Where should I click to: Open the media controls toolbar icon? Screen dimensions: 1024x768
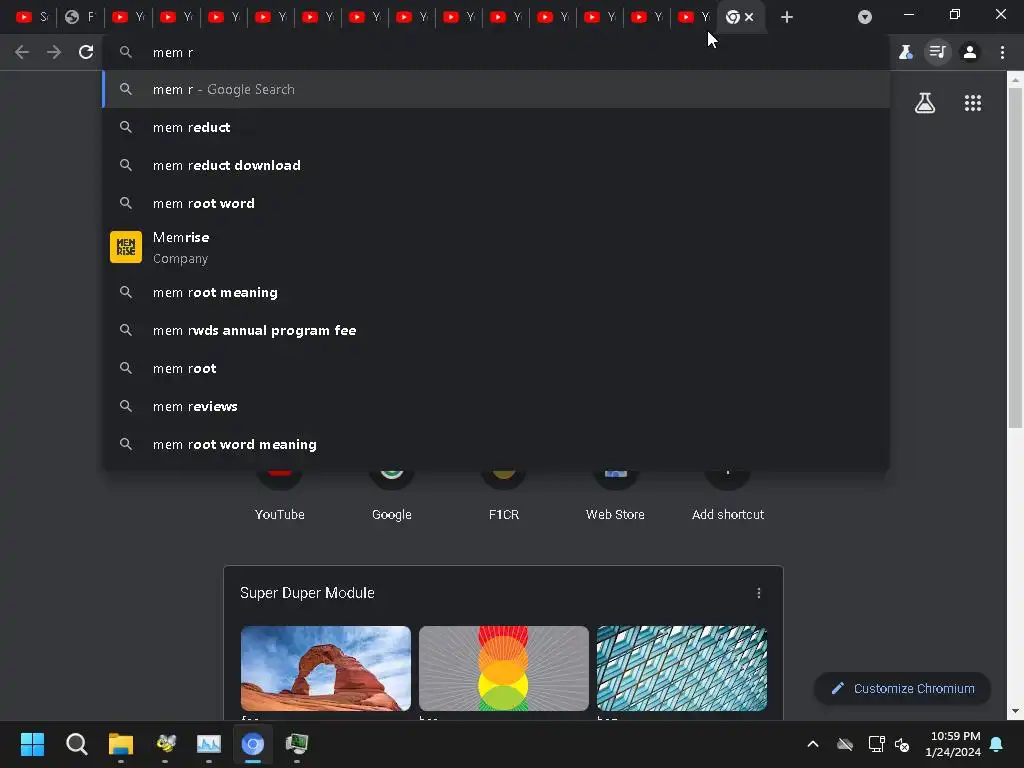938,52
